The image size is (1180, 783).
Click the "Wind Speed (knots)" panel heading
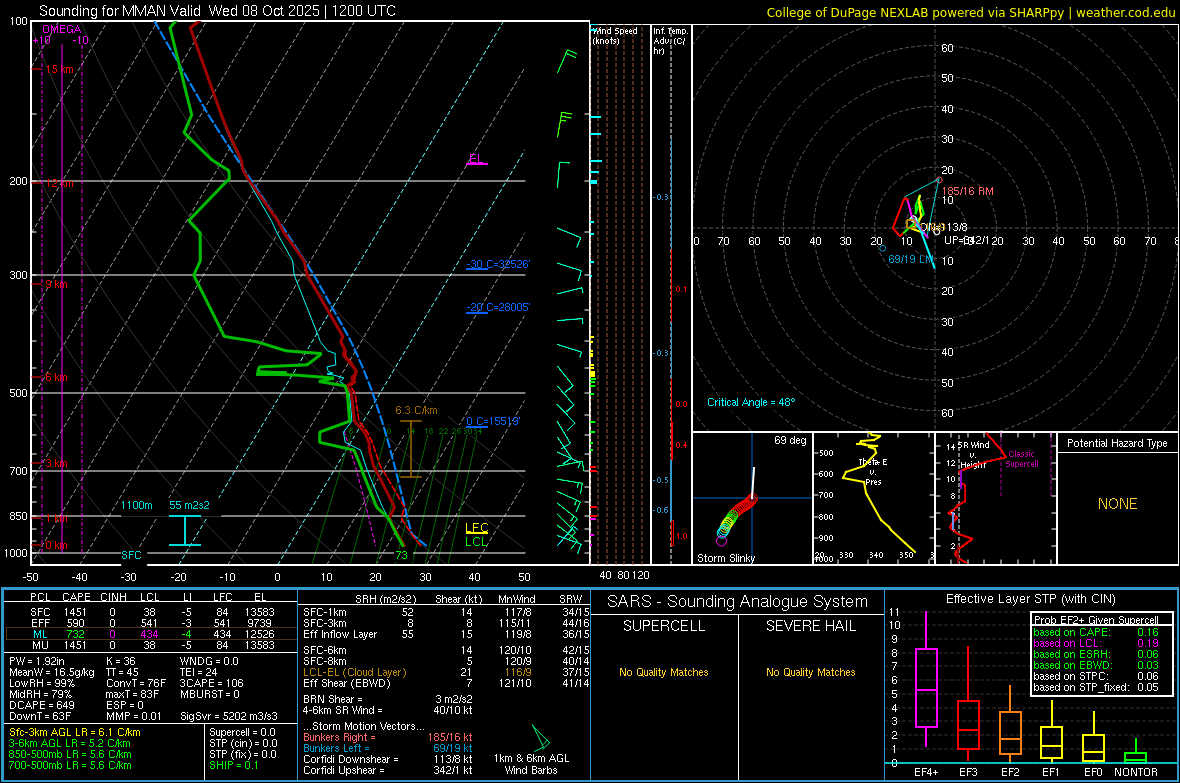pyautogui.click(x=615, y=36)
